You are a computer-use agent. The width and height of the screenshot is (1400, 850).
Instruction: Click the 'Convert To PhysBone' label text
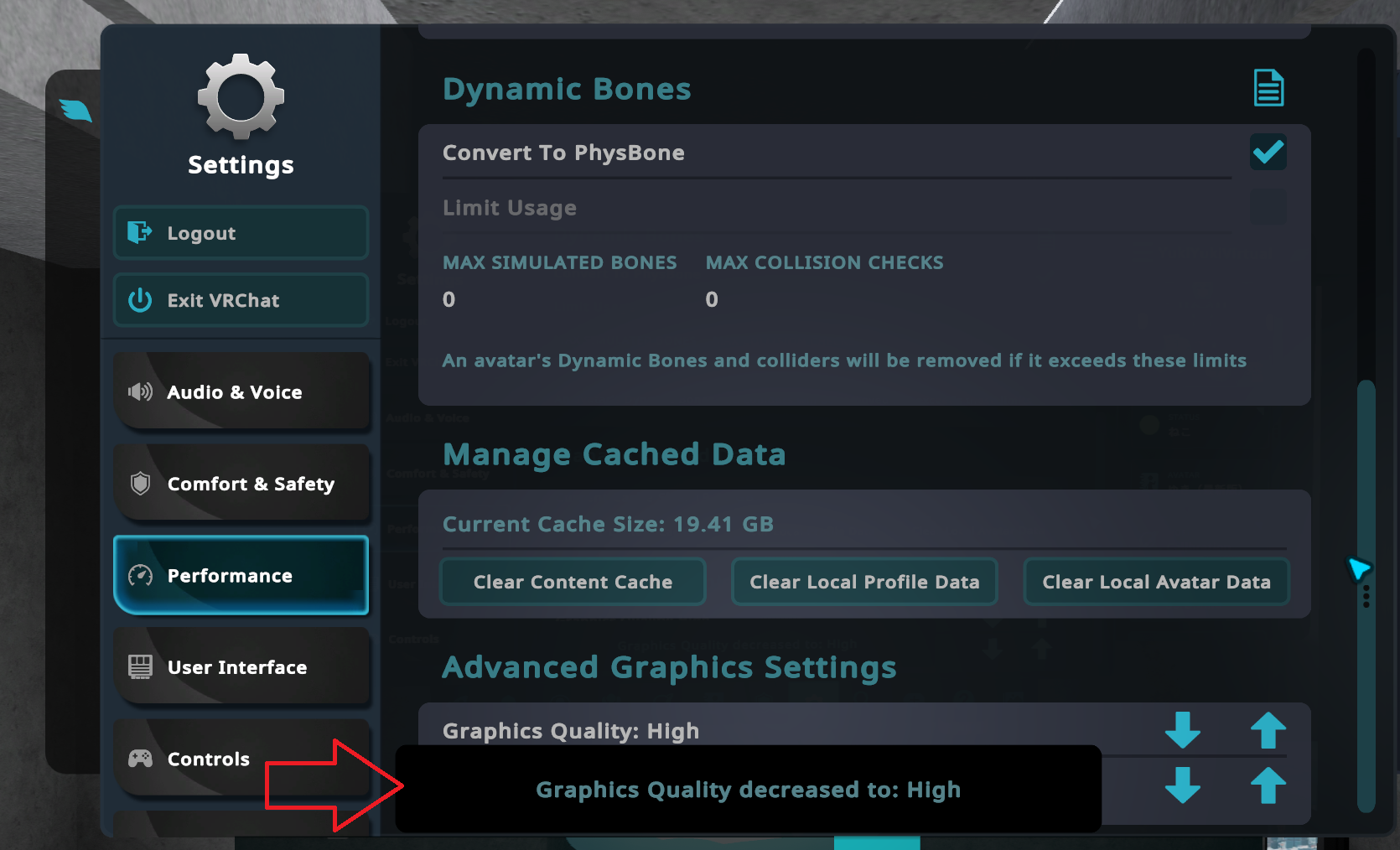point(563,153)
